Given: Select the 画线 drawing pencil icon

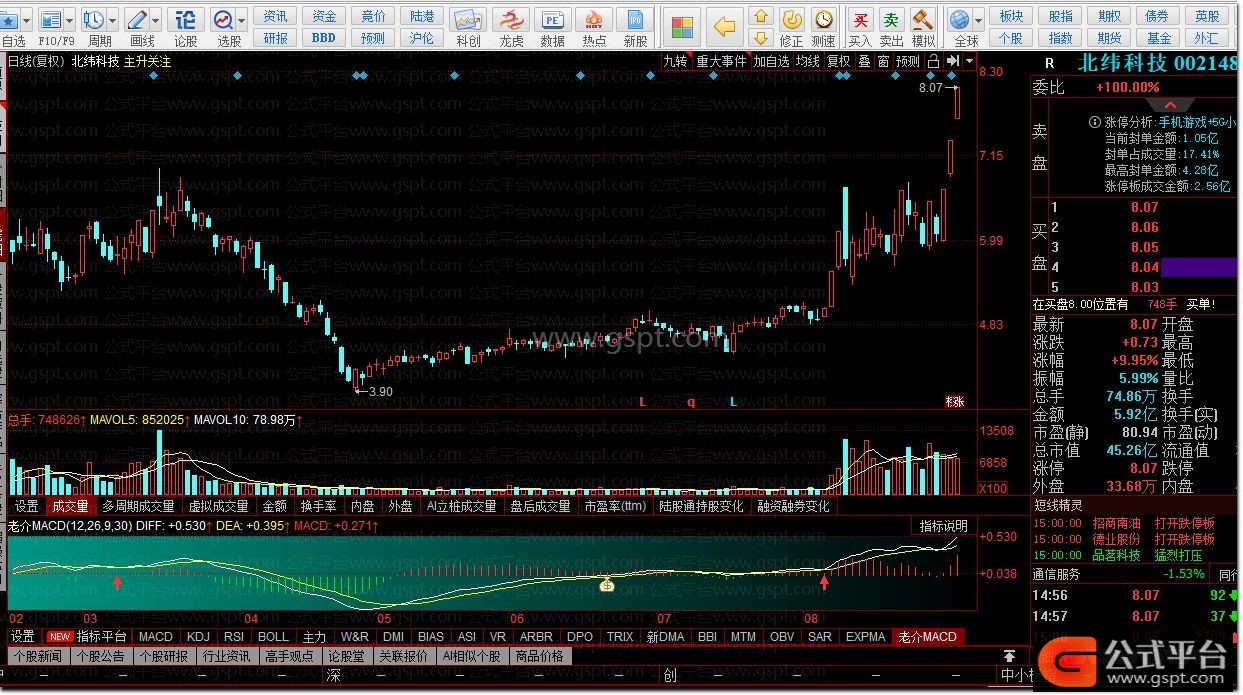Looking at the screenshot, I should click(136, 19).
